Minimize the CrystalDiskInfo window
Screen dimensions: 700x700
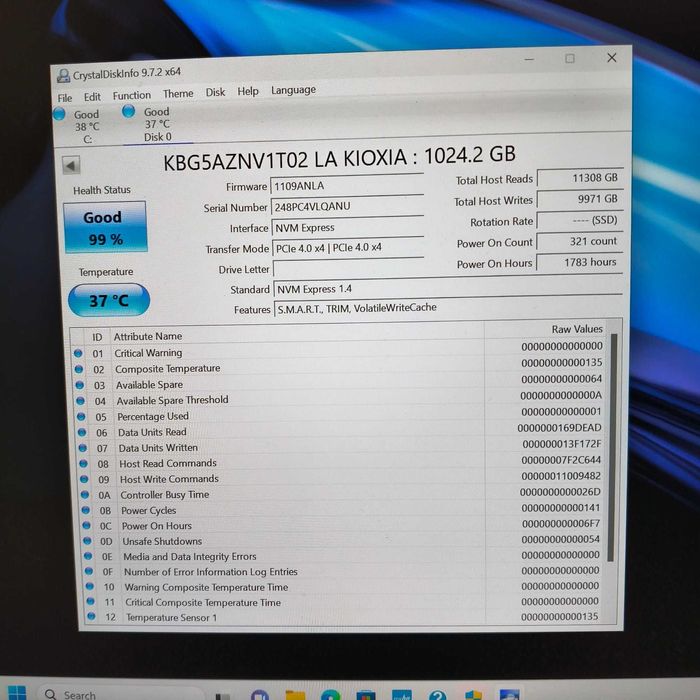(x=529, y=59)
